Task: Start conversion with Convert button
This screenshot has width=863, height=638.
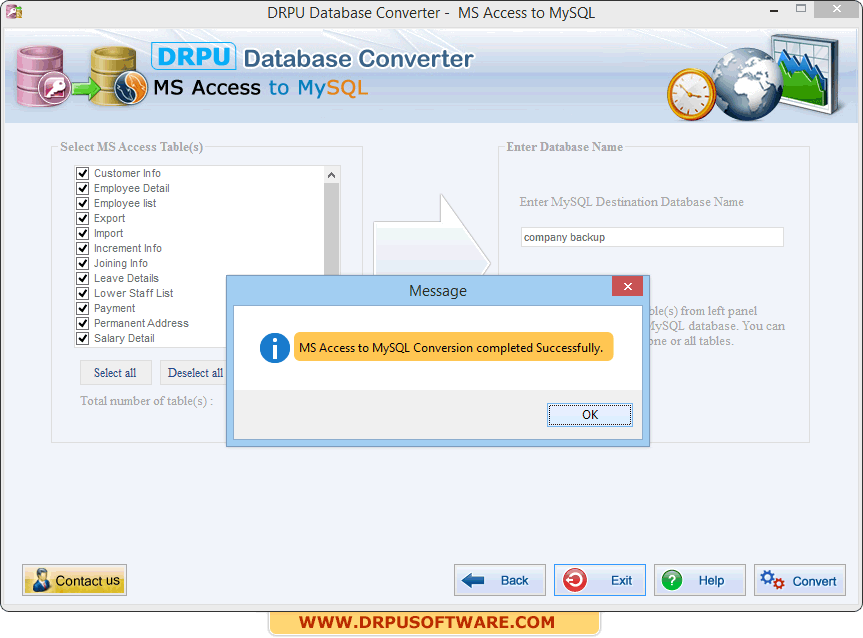Action: pyautogui.click(x=800, y=580)
